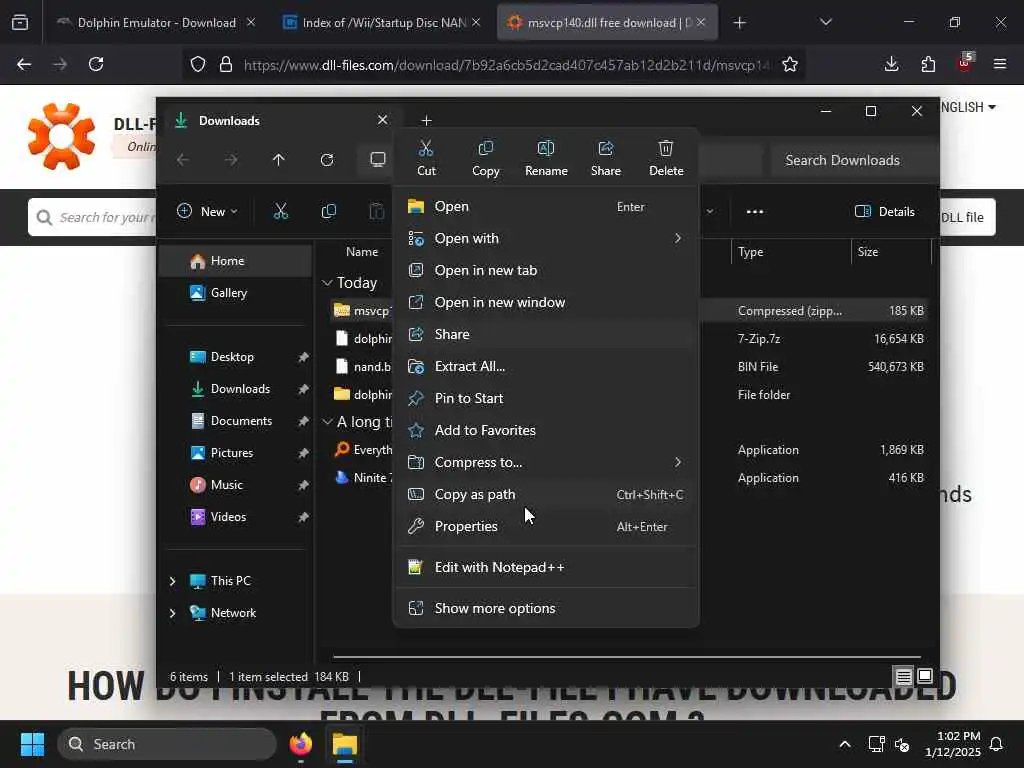Open Firefox downloads panel icon

(x=891, y=64)
